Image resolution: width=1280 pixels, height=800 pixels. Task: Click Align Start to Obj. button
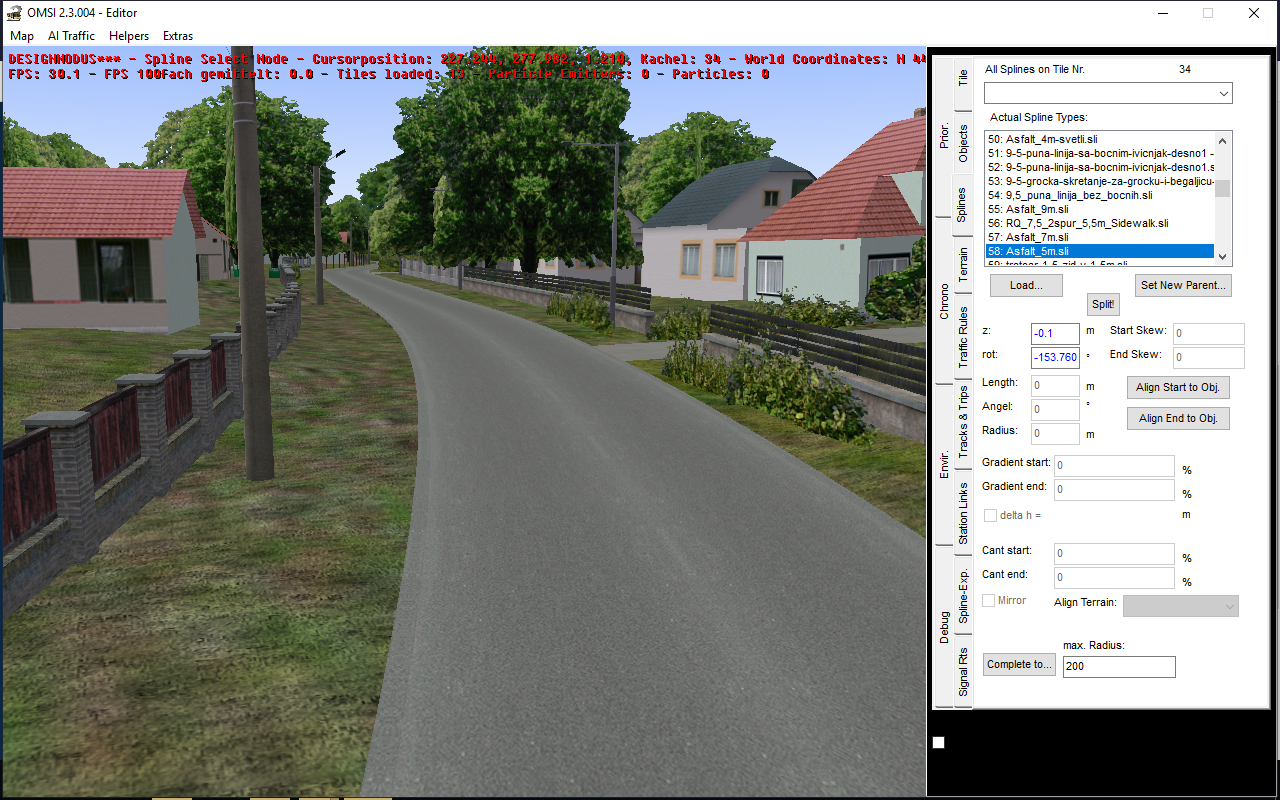(1178, 387)
